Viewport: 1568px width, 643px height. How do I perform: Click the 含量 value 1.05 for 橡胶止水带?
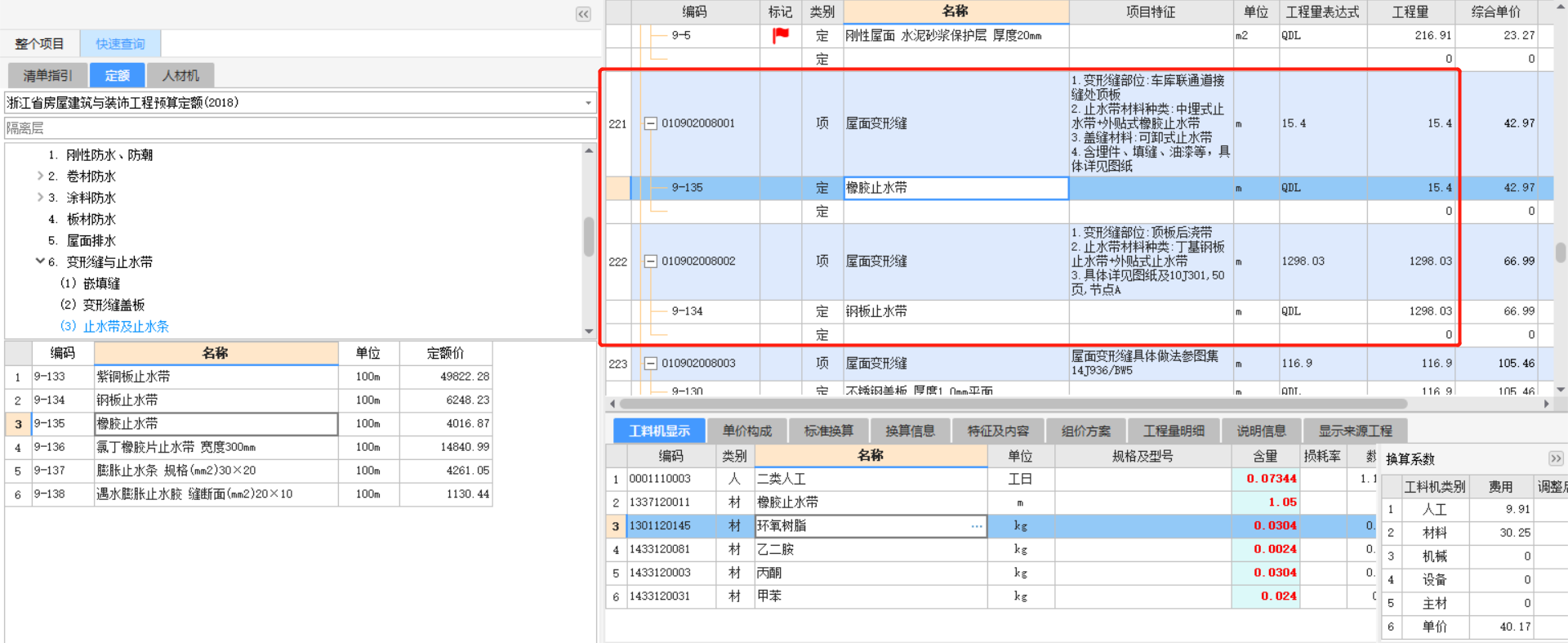(1266, 502)
